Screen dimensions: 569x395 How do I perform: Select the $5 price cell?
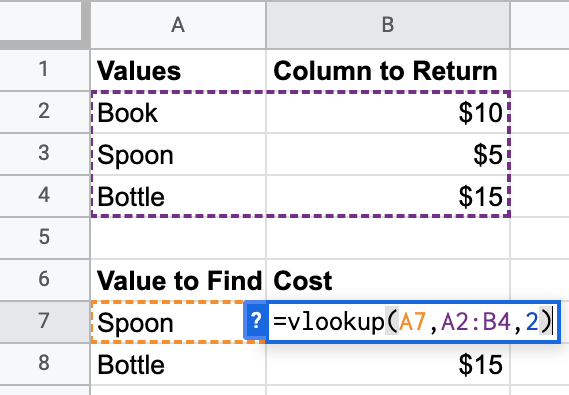(x=388, y=154)
